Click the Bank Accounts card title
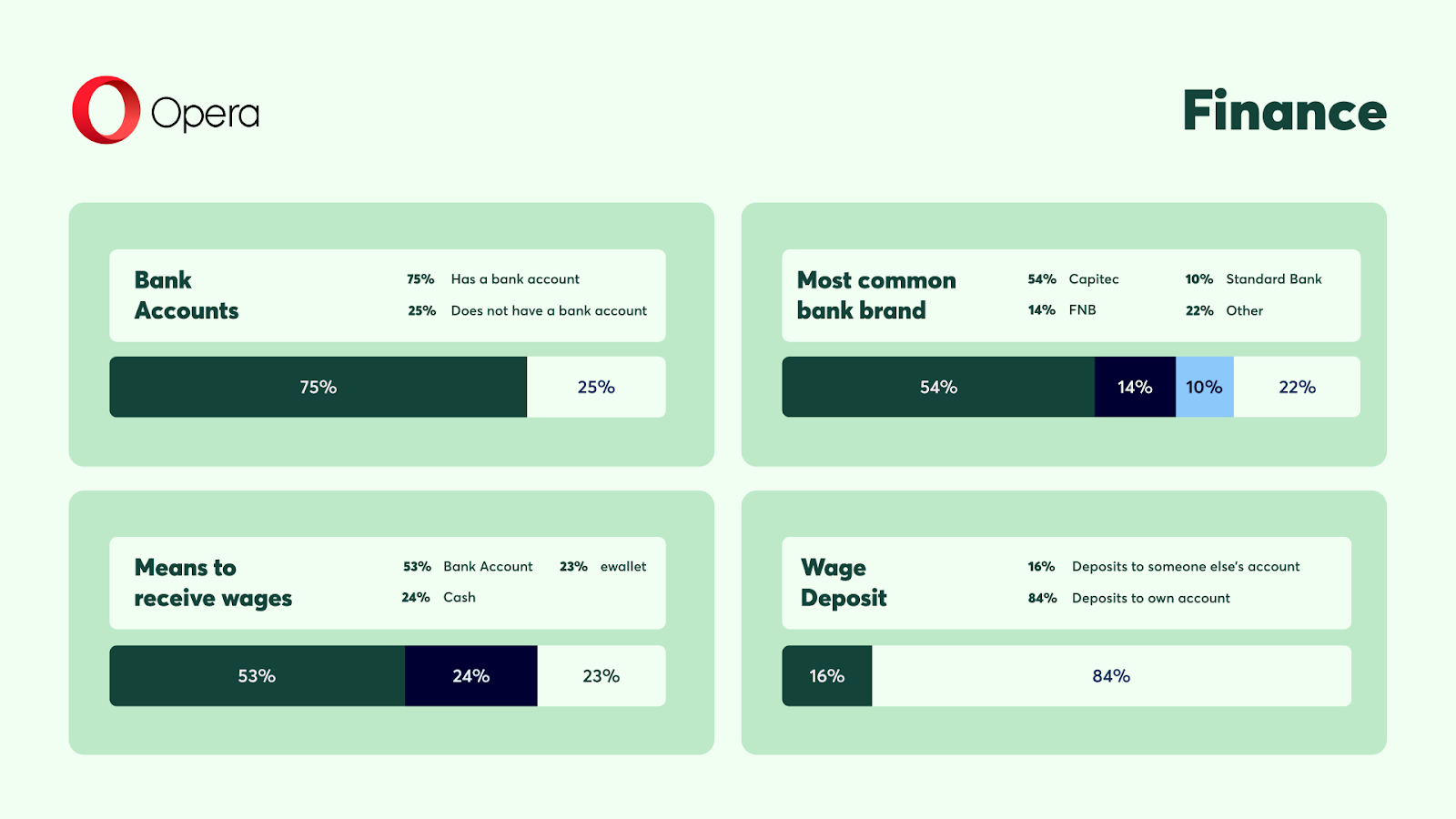1456x819 pixels. pyautogui.click(x=187, y=295)
